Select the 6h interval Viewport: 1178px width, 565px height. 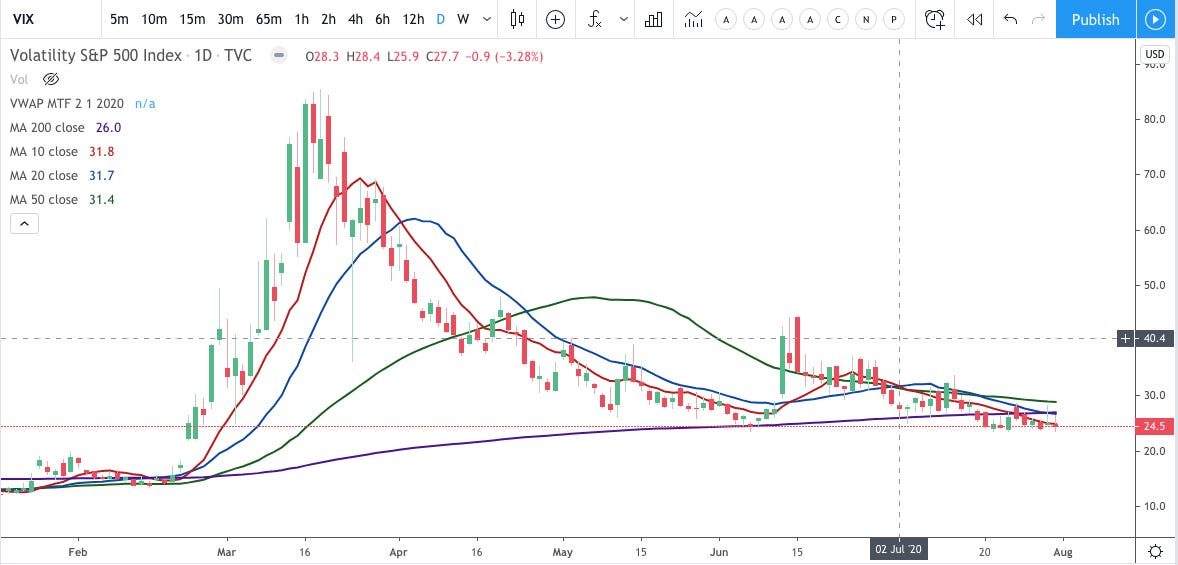pyautogui.click(x=382, y=20)
